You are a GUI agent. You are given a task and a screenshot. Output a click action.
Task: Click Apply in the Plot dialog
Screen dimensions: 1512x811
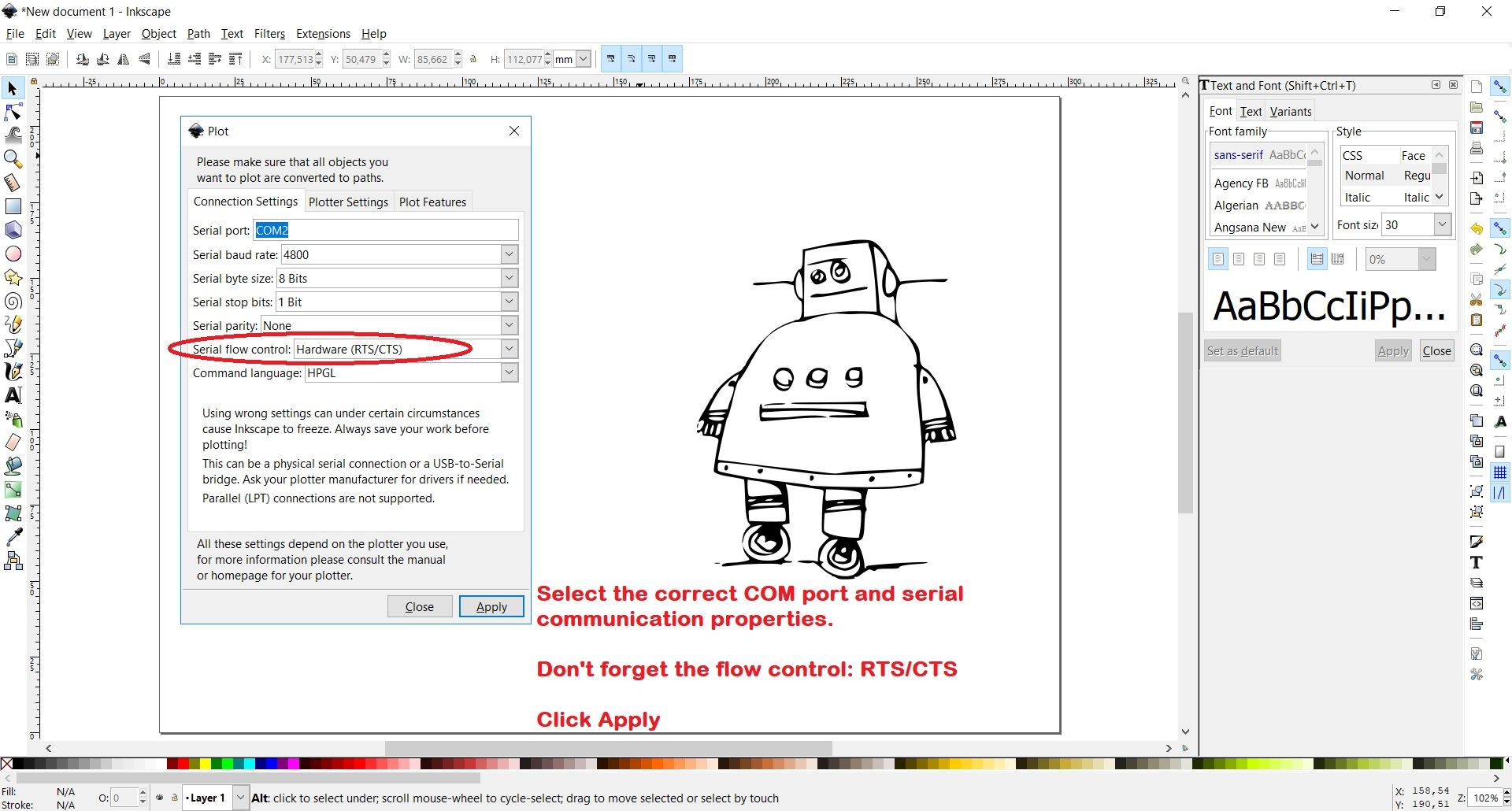[491, 606]
